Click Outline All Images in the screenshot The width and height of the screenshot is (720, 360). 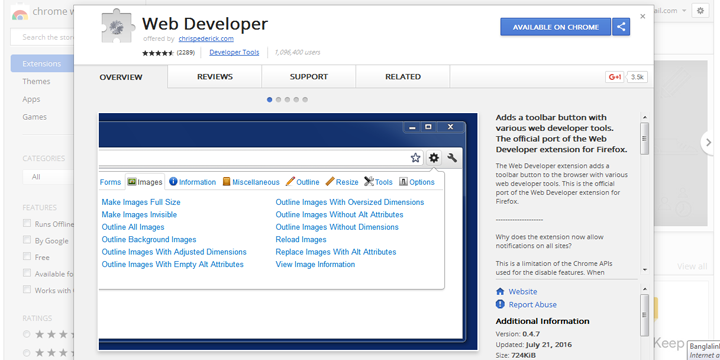[x=133, y=227]
